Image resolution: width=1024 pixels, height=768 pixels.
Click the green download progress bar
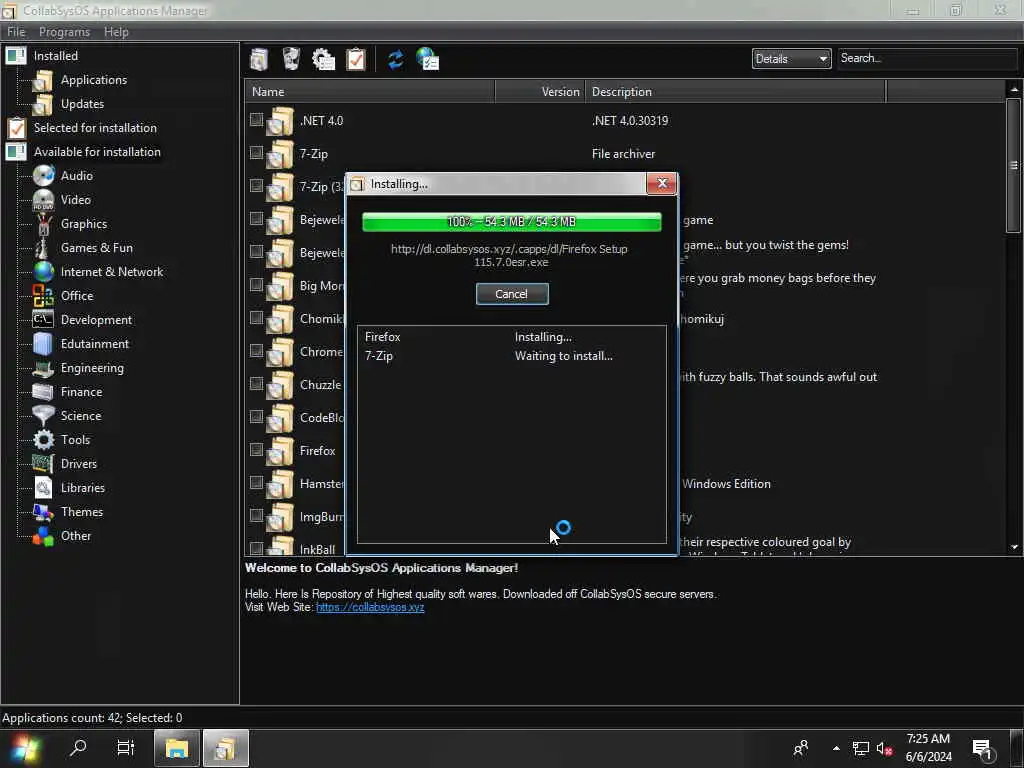click(x=511, y=222)
